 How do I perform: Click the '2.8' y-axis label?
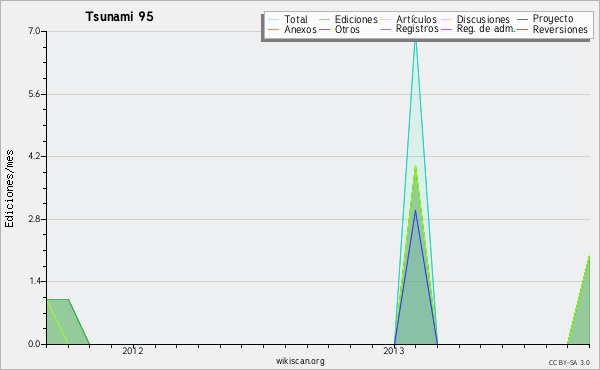pyautogui.click(x=34, y=219)
